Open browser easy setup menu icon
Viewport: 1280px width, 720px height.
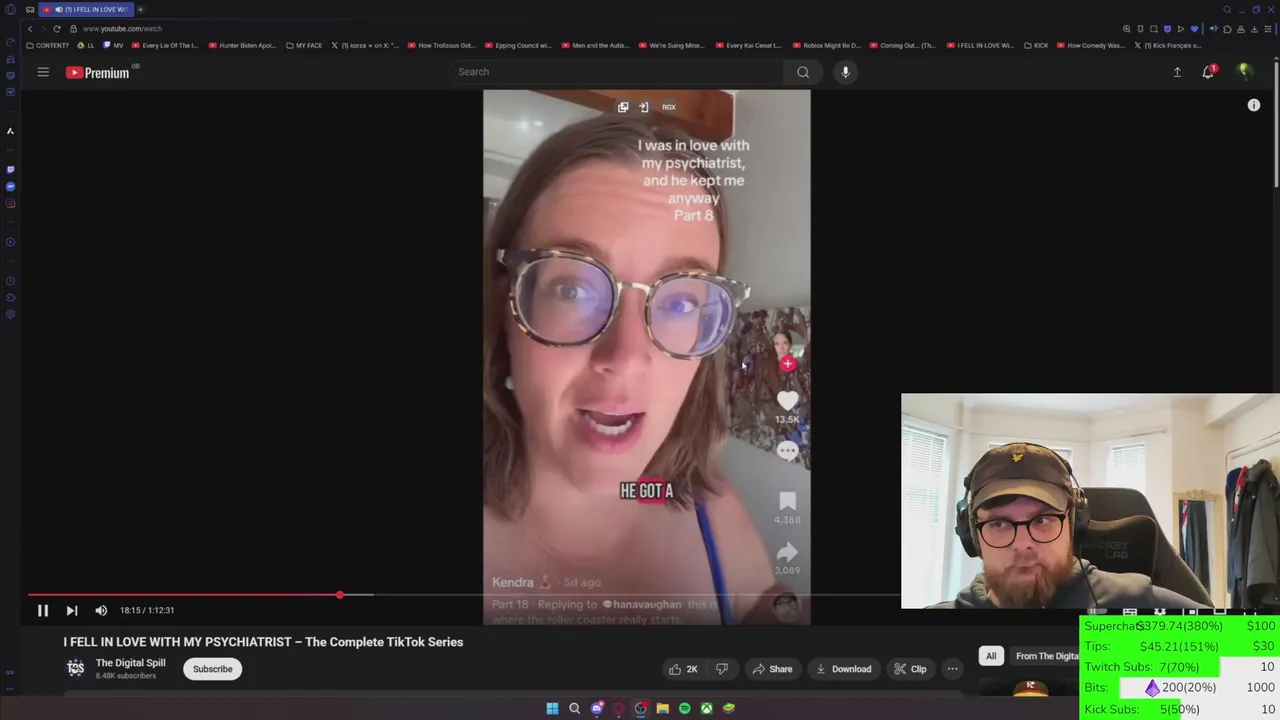(x=1267, y=29)
